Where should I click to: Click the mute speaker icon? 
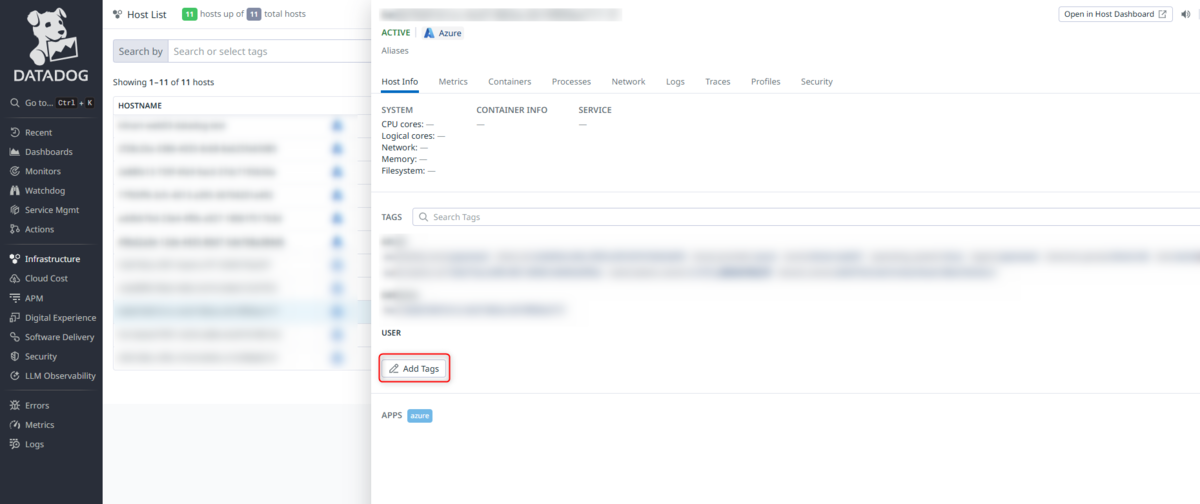1186,14
